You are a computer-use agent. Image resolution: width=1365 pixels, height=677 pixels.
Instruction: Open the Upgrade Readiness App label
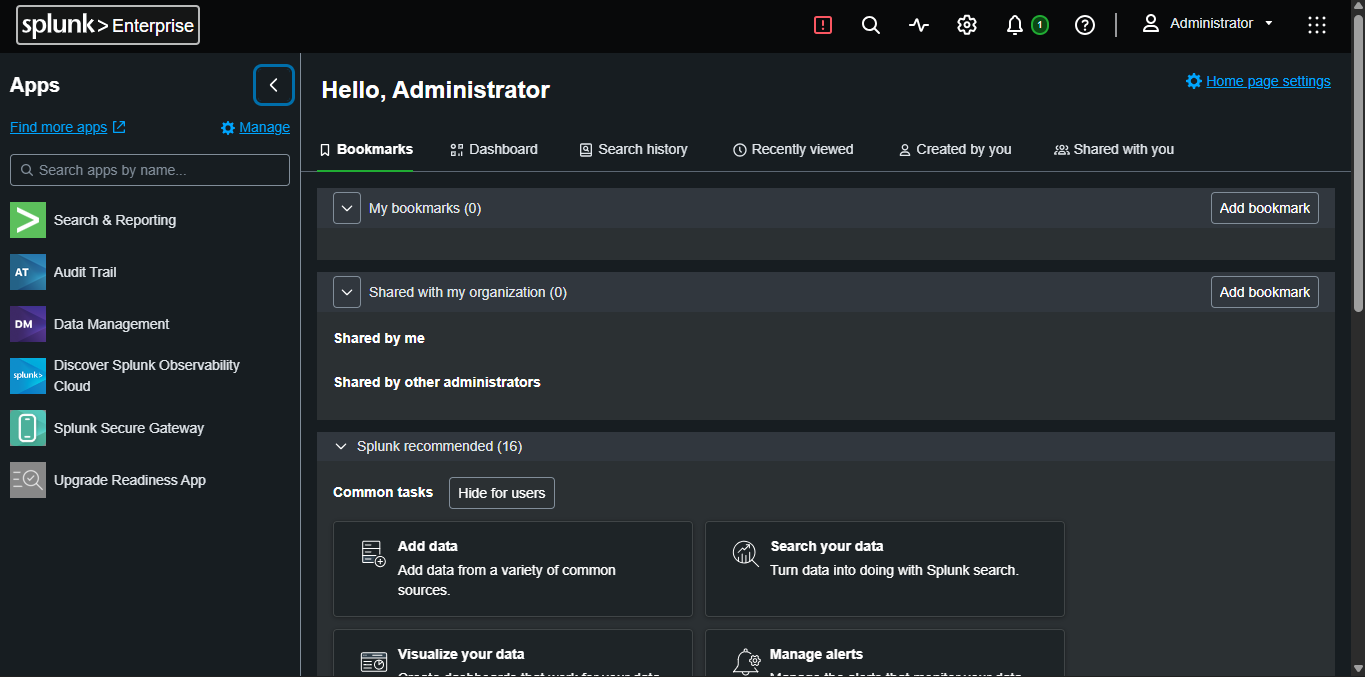[x=130, y=480]
